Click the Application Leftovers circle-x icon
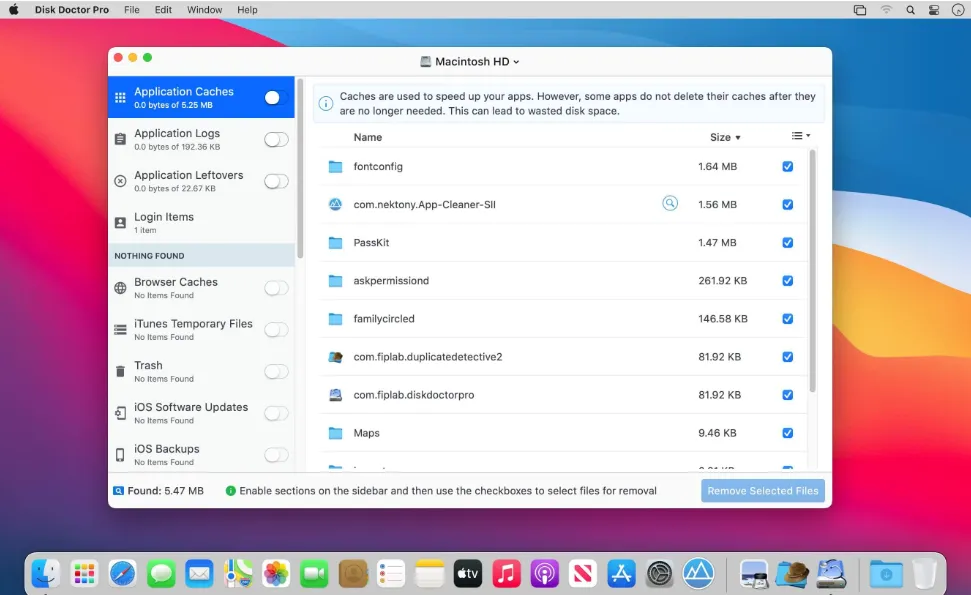This screenshot has width=971, height=595. pyautogui.click(x=120, y=181)
